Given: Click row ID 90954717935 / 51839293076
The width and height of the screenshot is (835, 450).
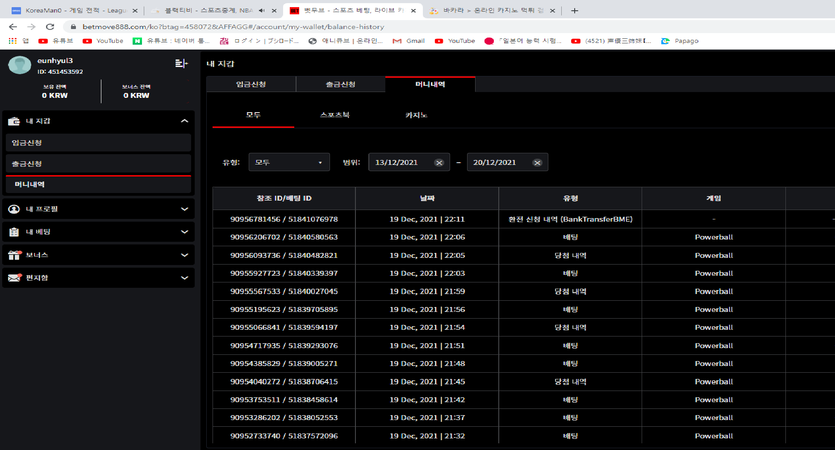Looking at the screenshot, I should [x=284, y=346].
